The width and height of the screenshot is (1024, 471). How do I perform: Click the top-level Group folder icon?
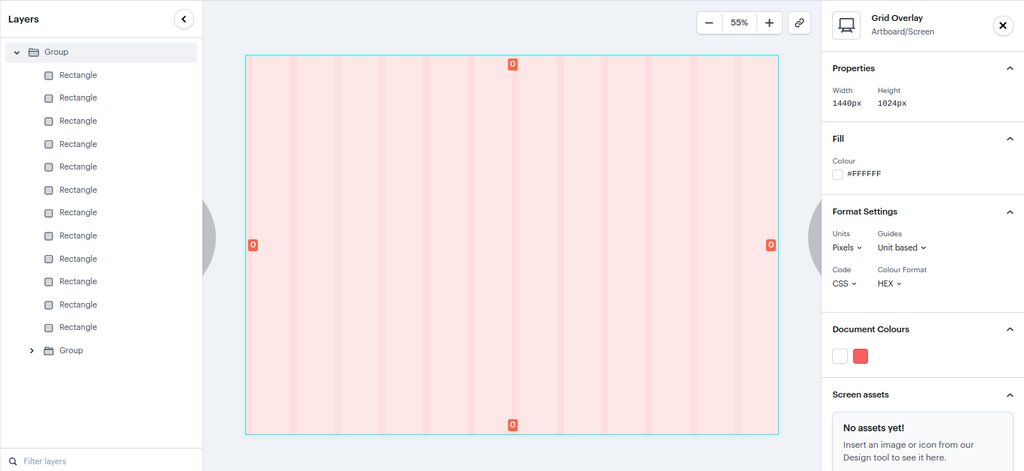33,52
